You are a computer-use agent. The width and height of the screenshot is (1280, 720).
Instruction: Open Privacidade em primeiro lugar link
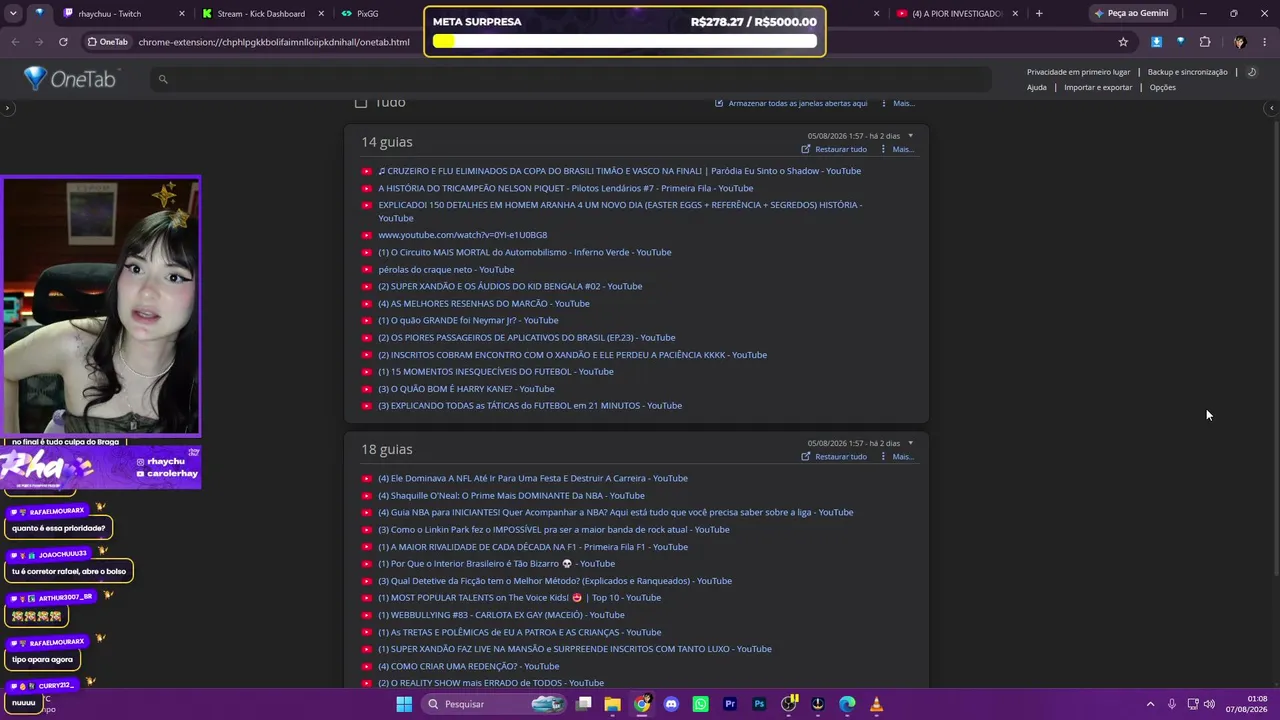1078,72
